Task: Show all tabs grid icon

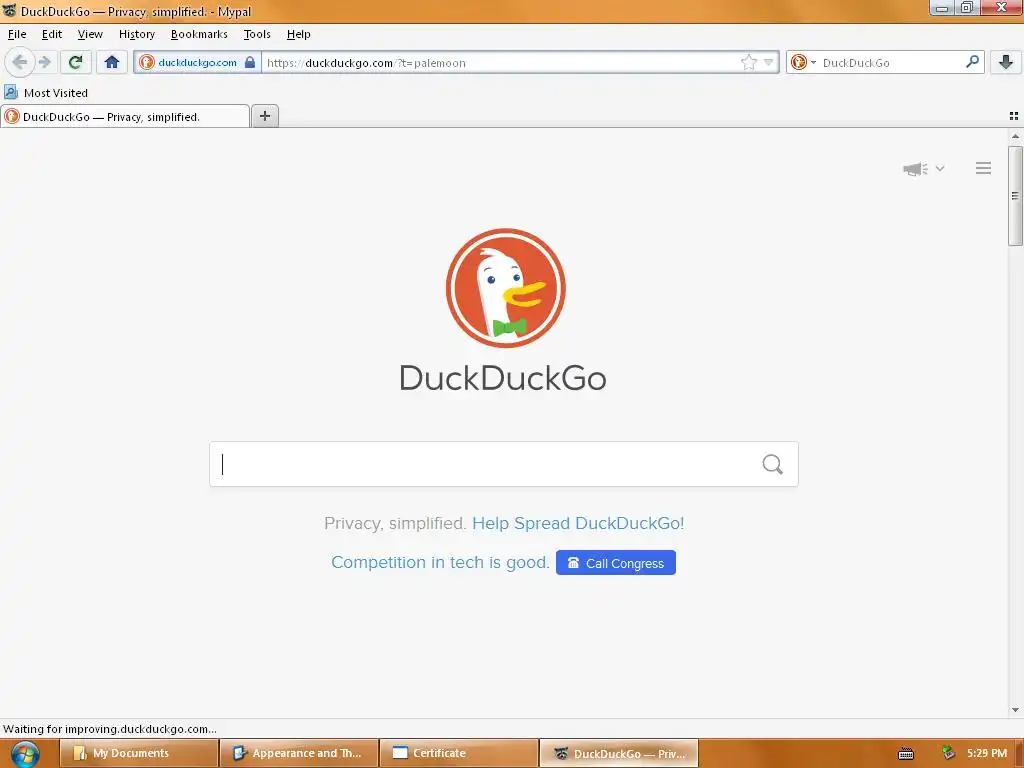Action: coord(1014,116)
